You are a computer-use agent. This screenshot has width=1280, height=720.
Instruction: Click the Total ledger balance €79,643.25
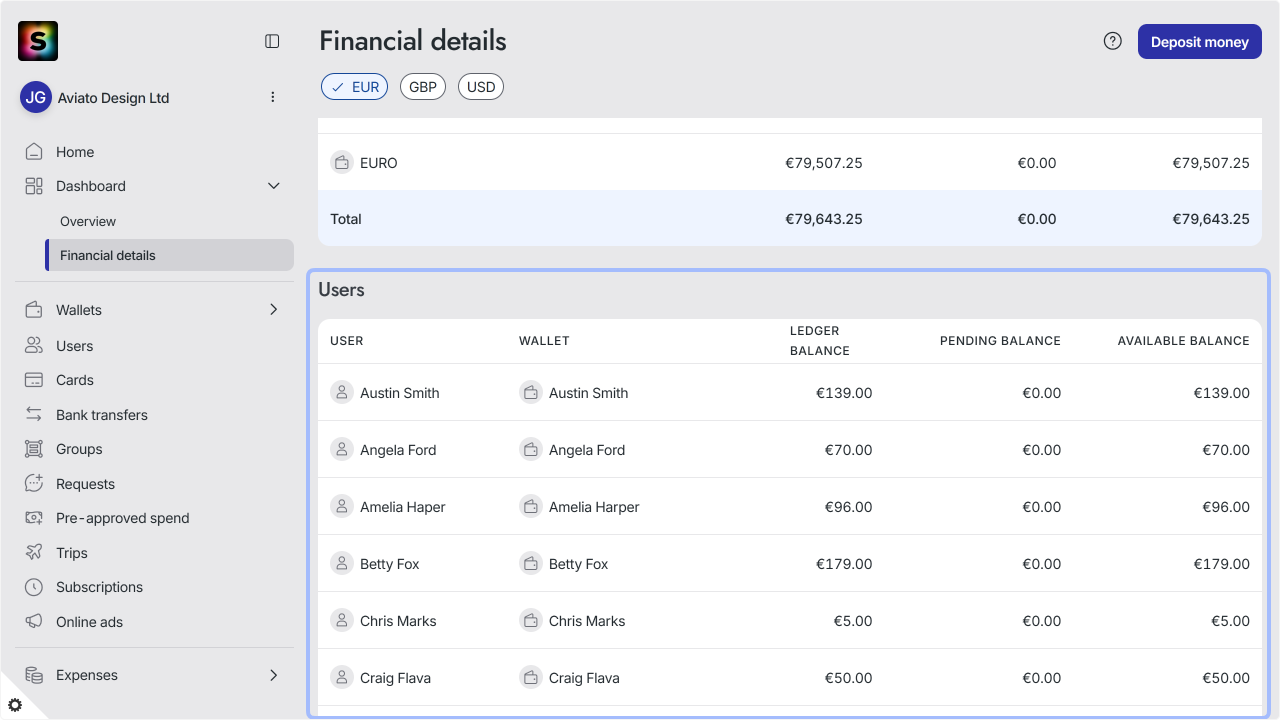(x=824, y=219)
